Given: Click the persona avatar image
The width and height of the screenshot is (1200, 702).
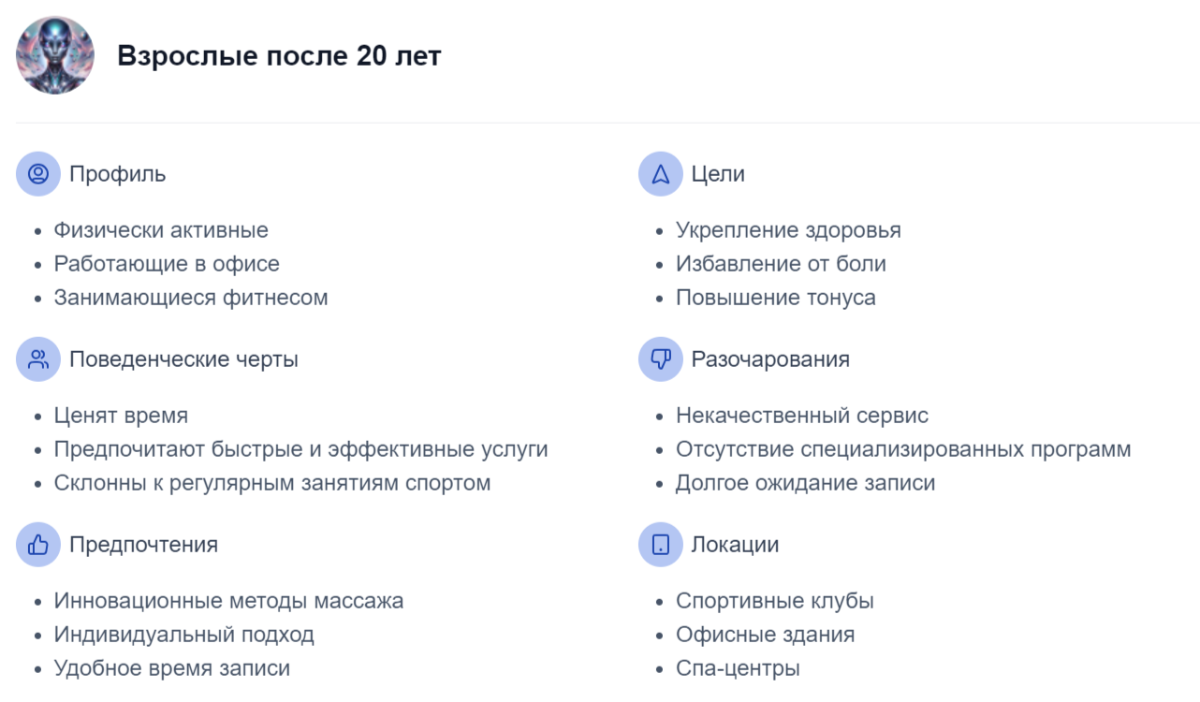Looking at the screenshot, I should tap(56, 56).
